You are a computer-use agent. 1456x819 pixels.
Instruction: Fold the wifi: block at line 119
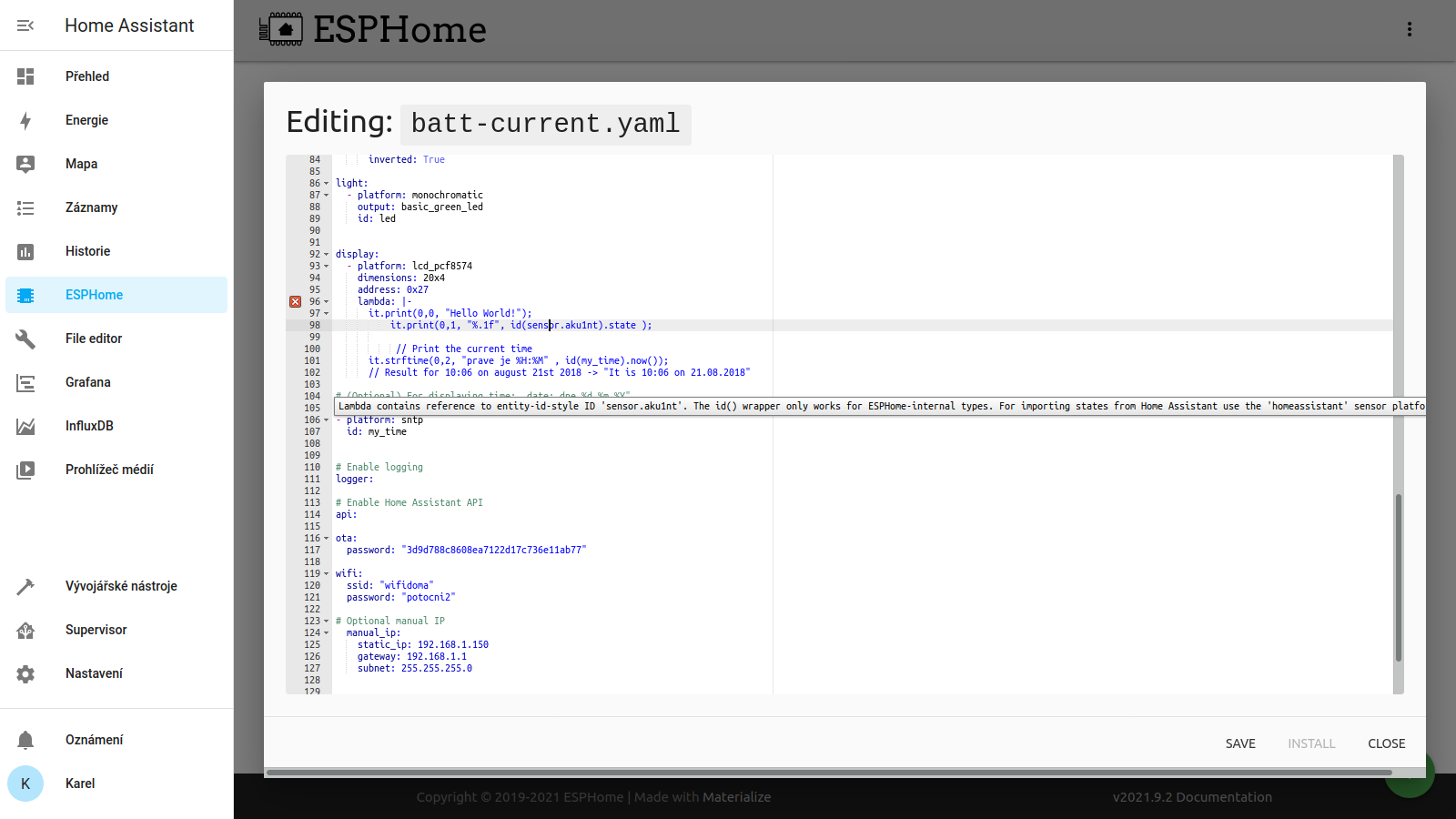click(327, 573)
